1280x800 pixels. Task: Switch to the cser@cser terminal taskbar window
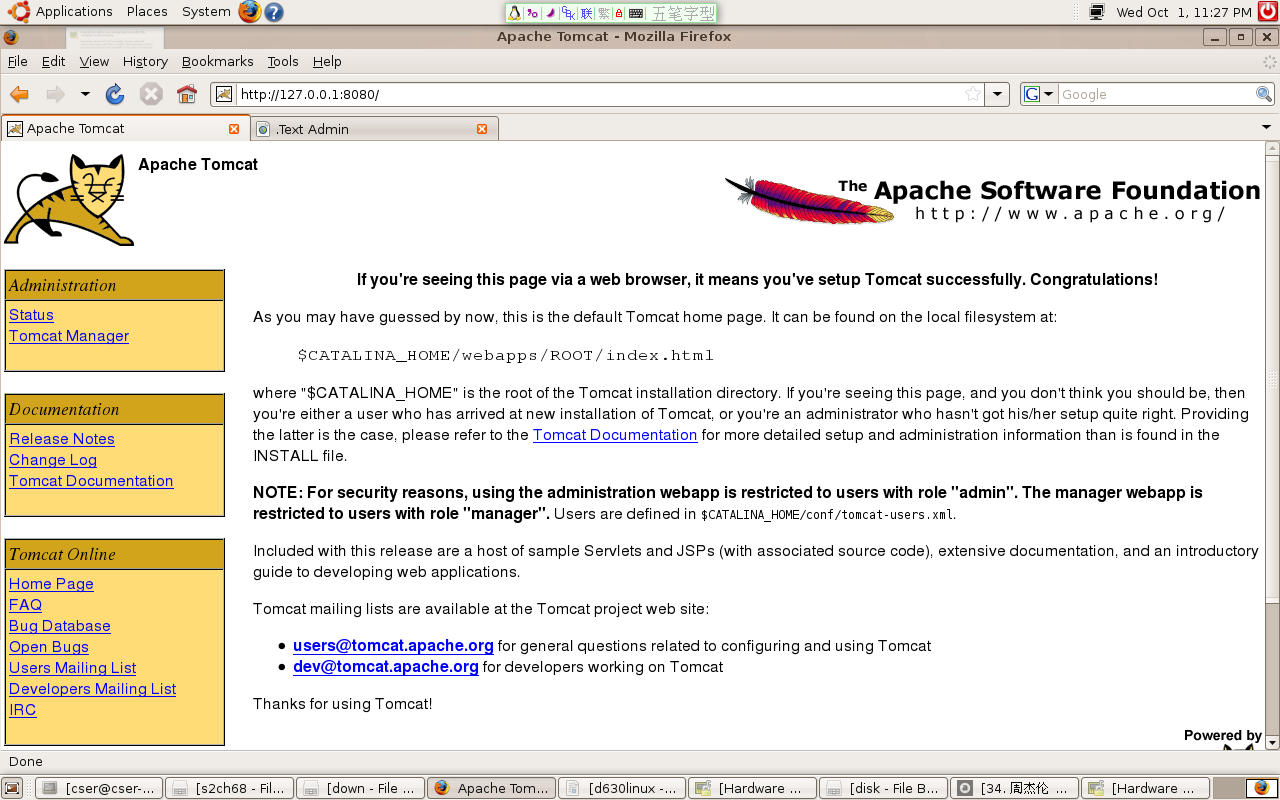click(98, 788)
